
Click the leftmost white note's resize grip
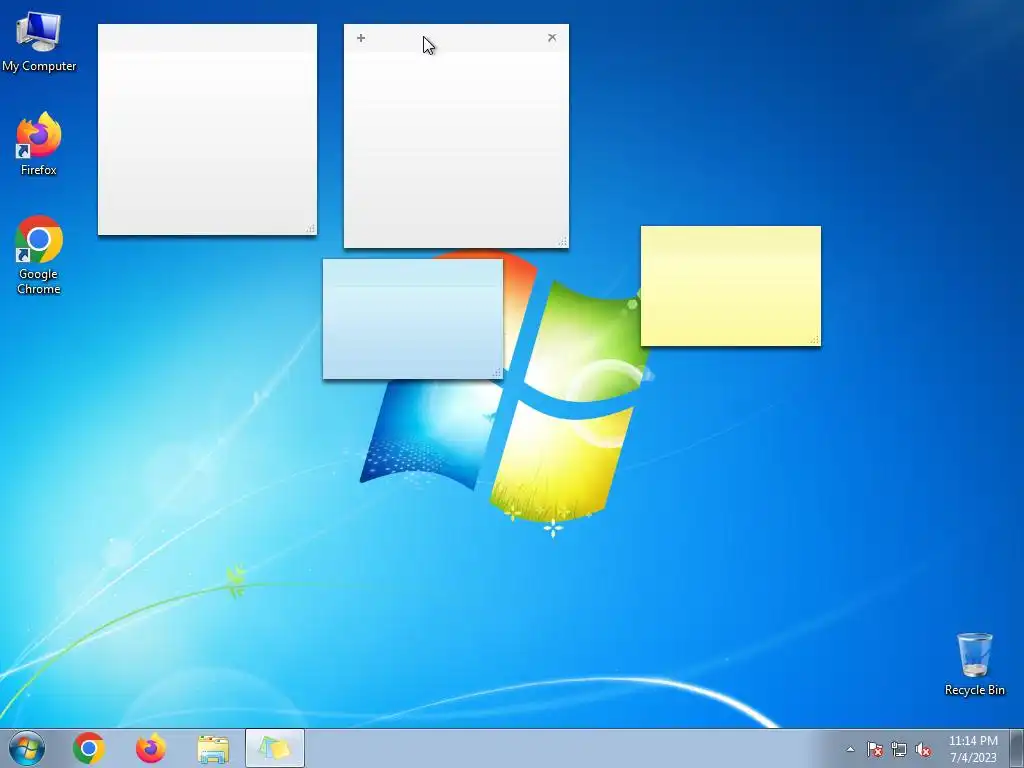pos(310,229)
